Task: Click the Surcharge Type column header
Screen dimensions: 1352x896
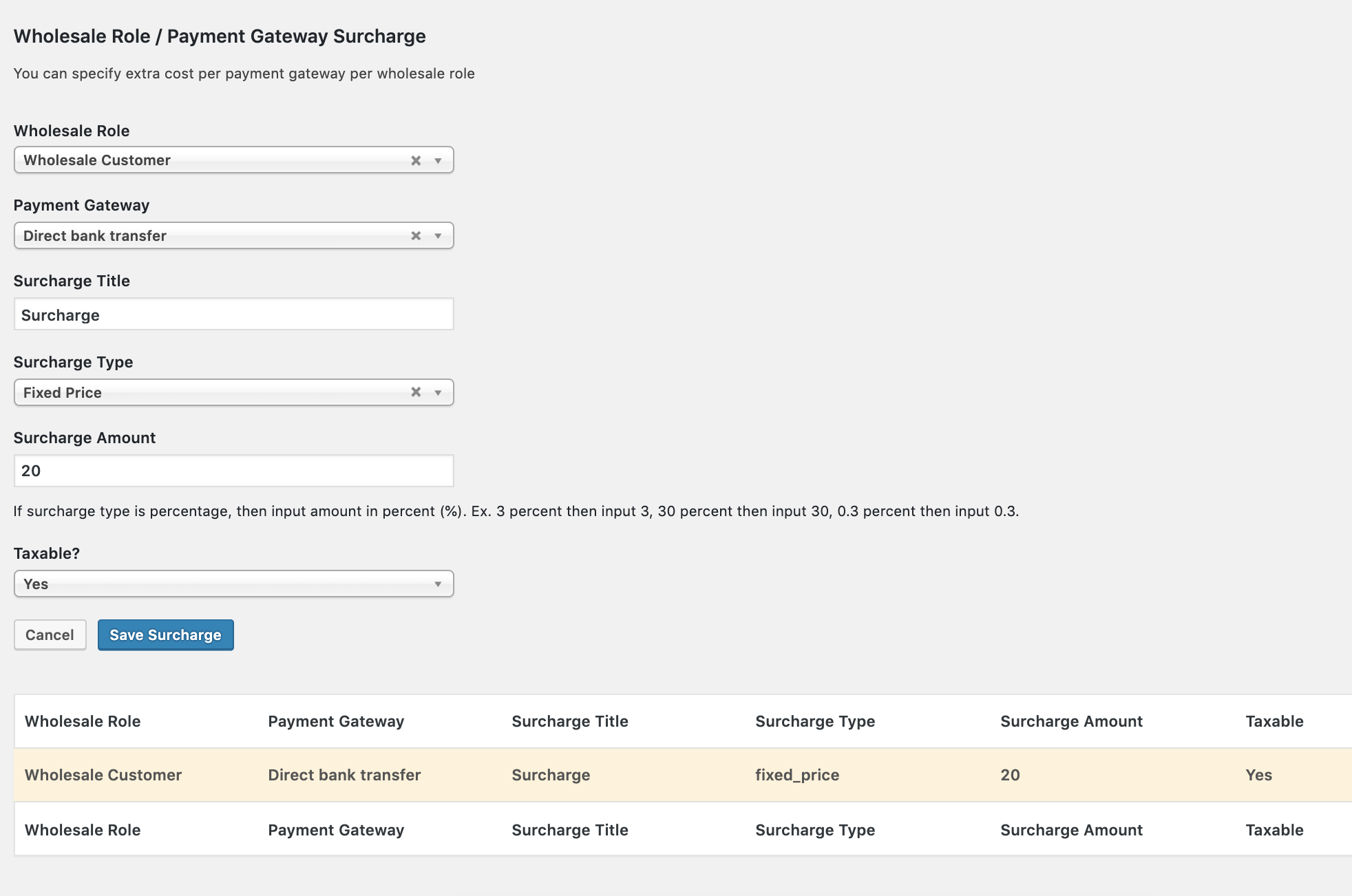Action: [815, 721]
